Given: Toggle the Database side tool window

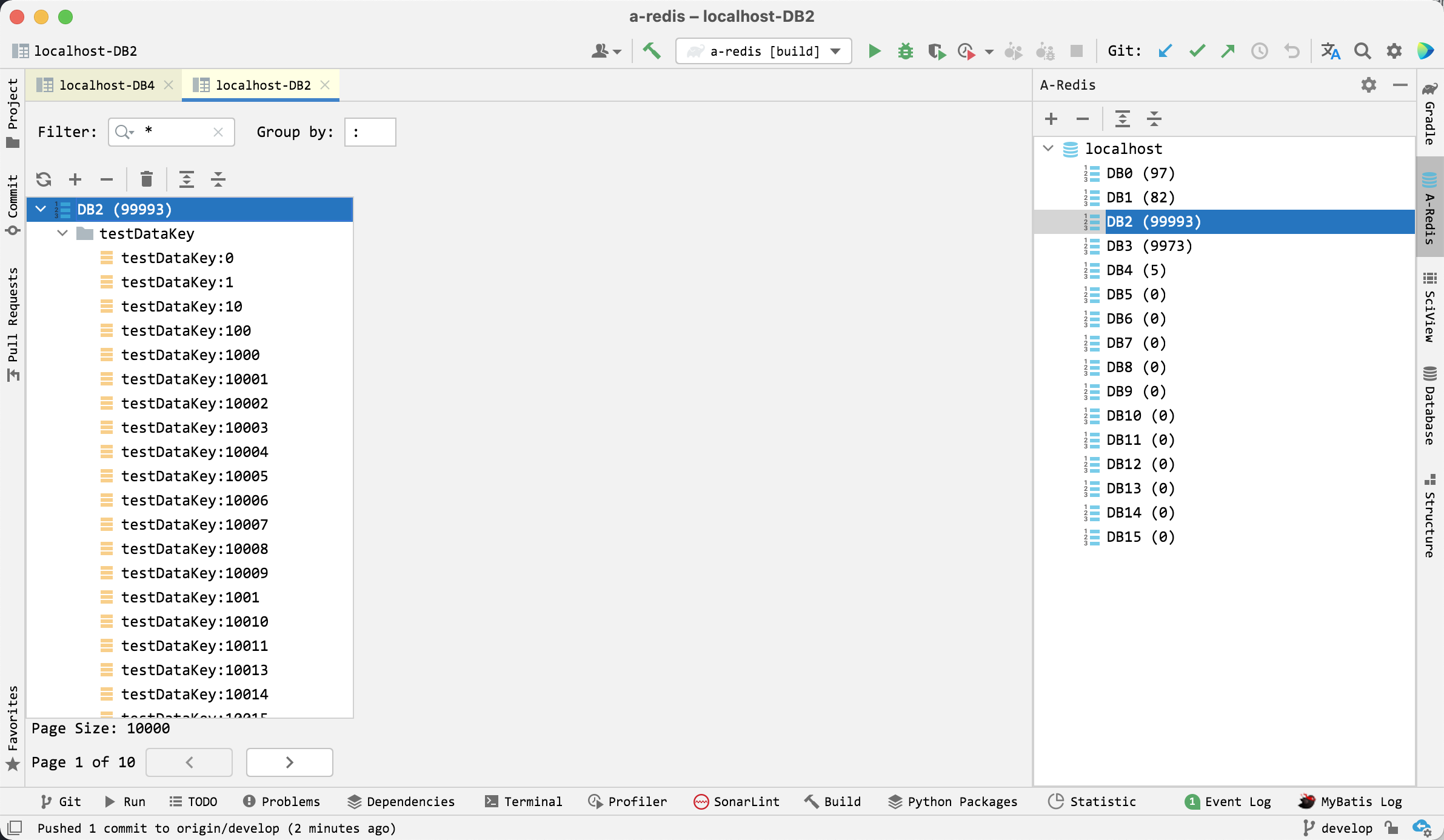Looking at the screenshot, I should [x=1429, y=406].
